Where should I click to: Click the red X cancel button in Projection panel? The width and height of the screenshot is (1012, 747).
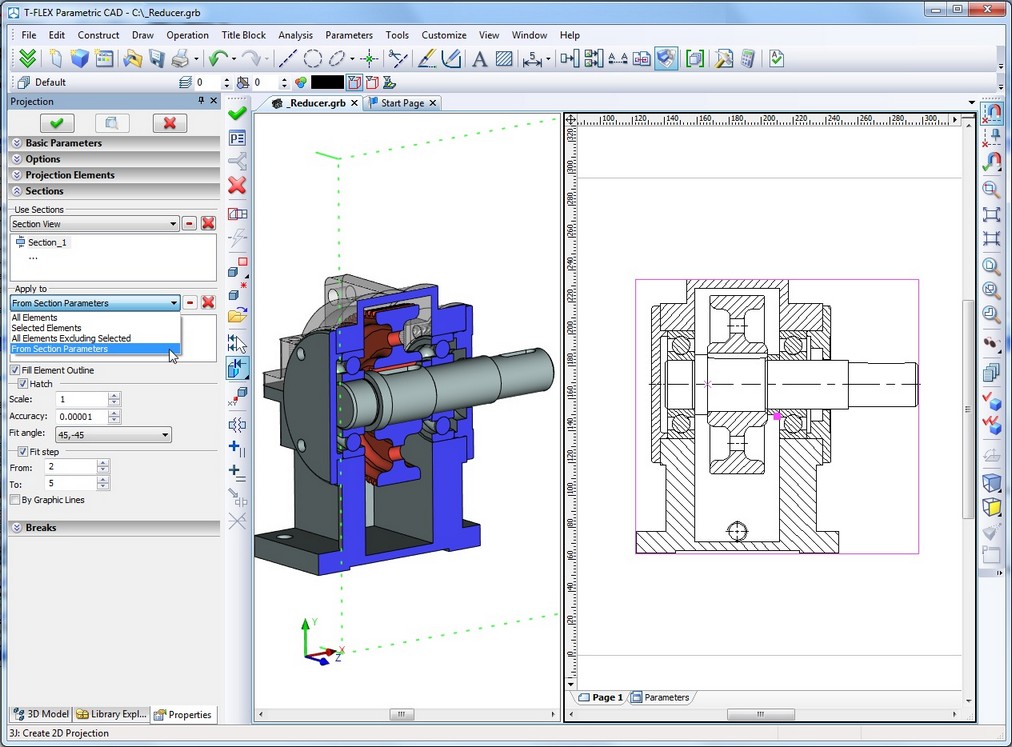click(x=169, y=123)
